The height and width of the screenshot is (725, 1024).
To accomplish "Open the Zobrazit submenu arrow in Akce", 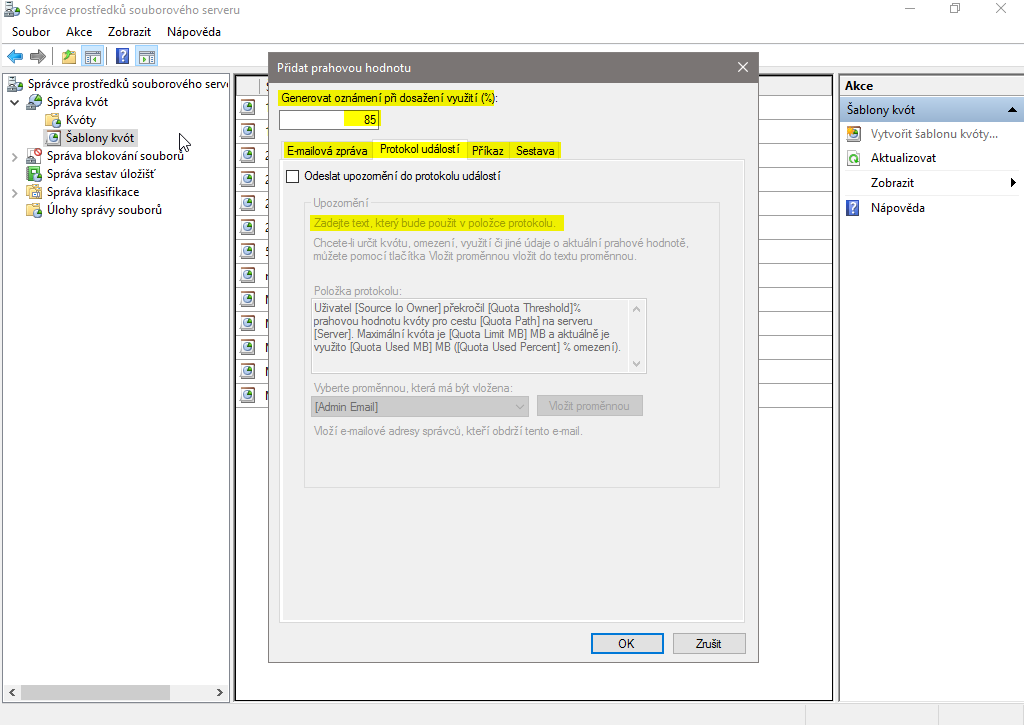I will (x=1012, y=183).
